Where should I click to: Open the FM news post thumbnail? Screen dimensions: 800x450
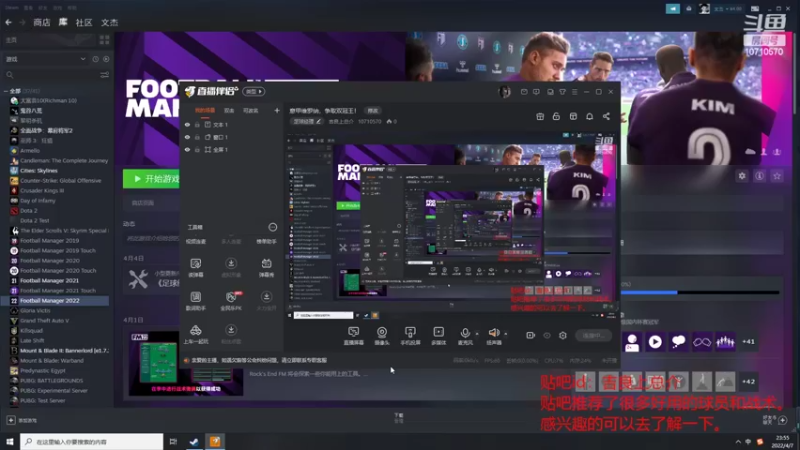coord(186,363)
